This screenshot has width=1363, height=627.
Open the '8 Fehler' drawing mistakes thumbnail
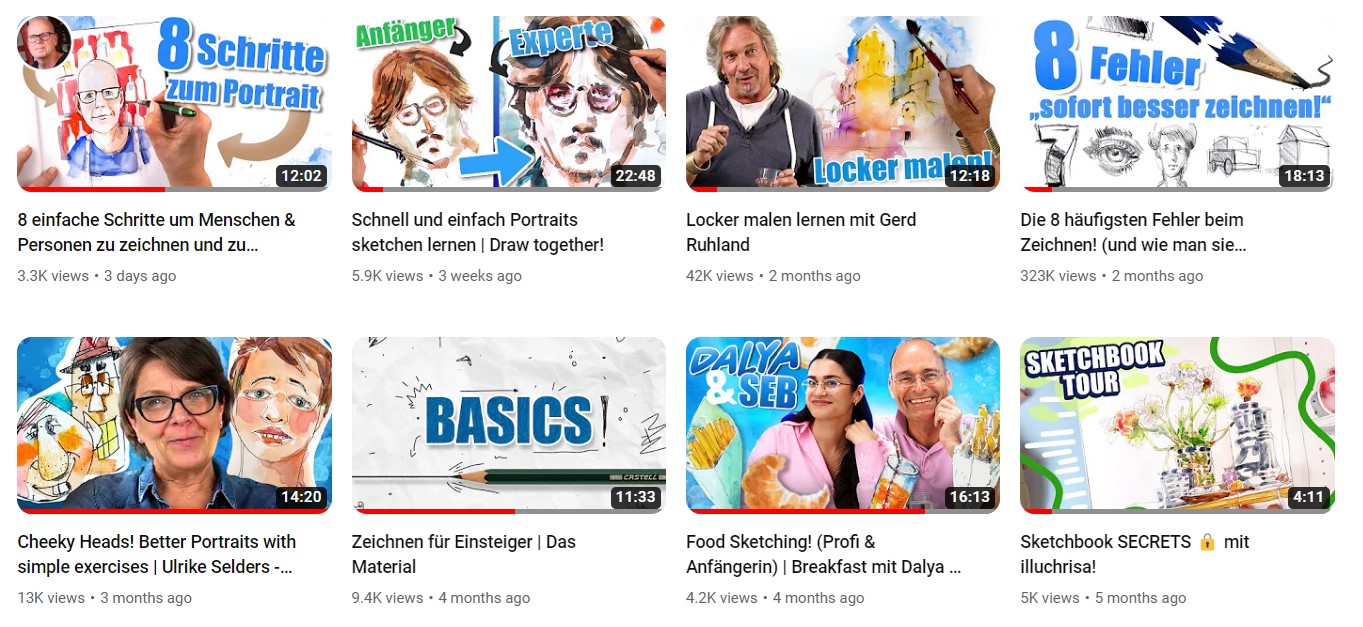[1177, 103]
